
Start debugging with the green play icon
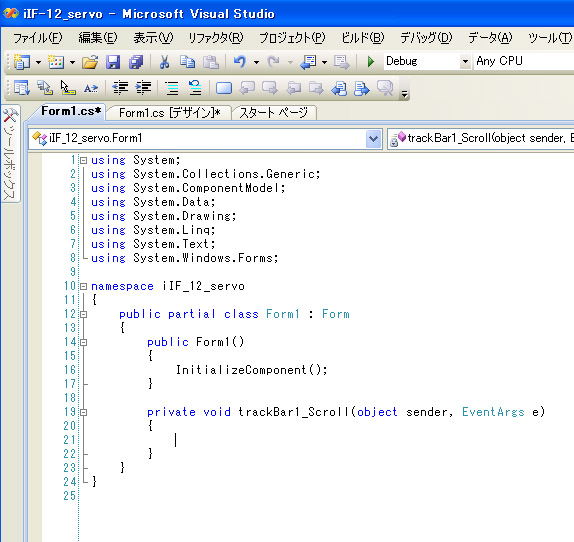pyautogui.click(x=370, y=61)
